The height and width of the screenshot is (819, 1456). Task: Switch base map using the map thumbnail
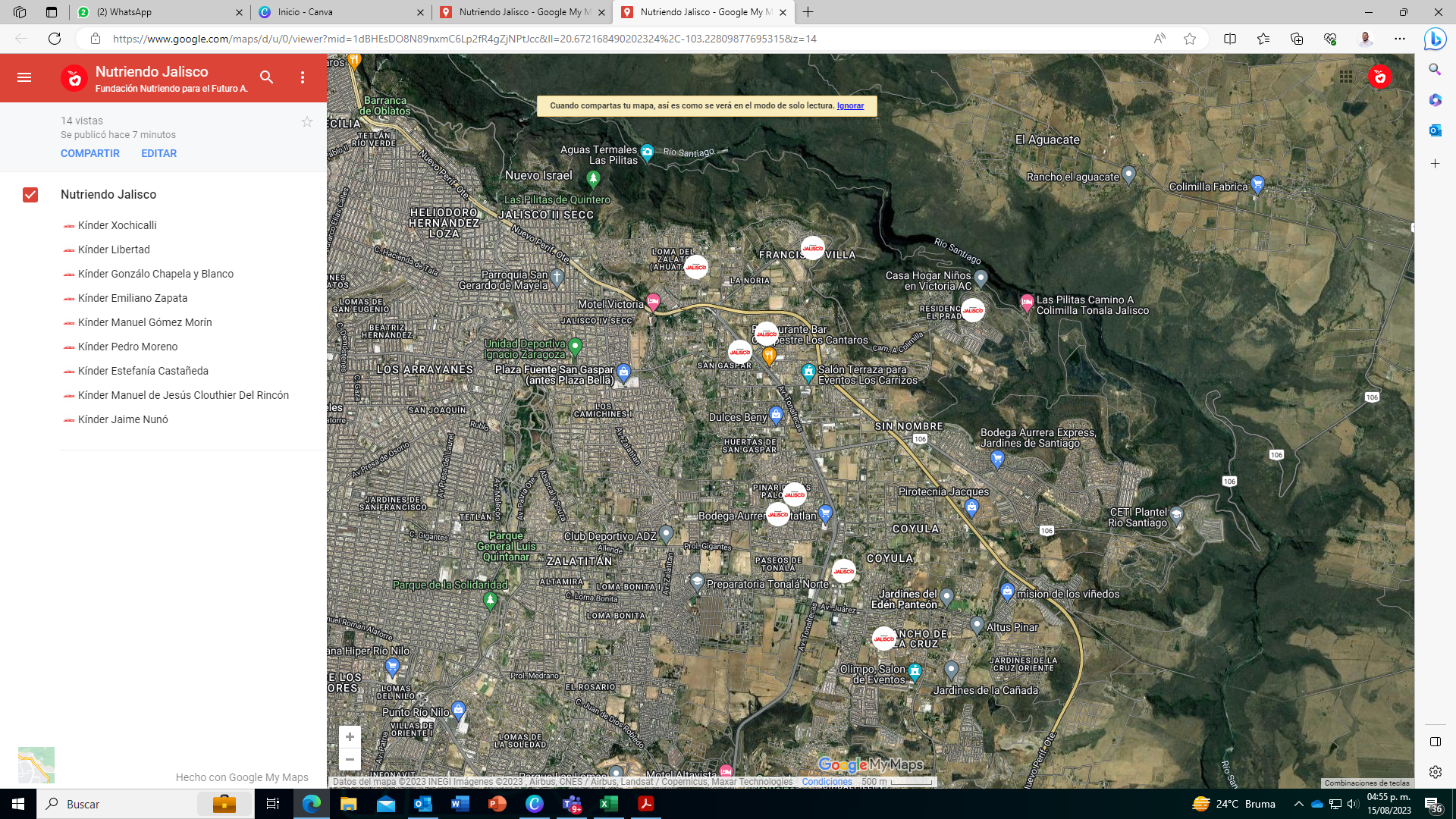36,764
